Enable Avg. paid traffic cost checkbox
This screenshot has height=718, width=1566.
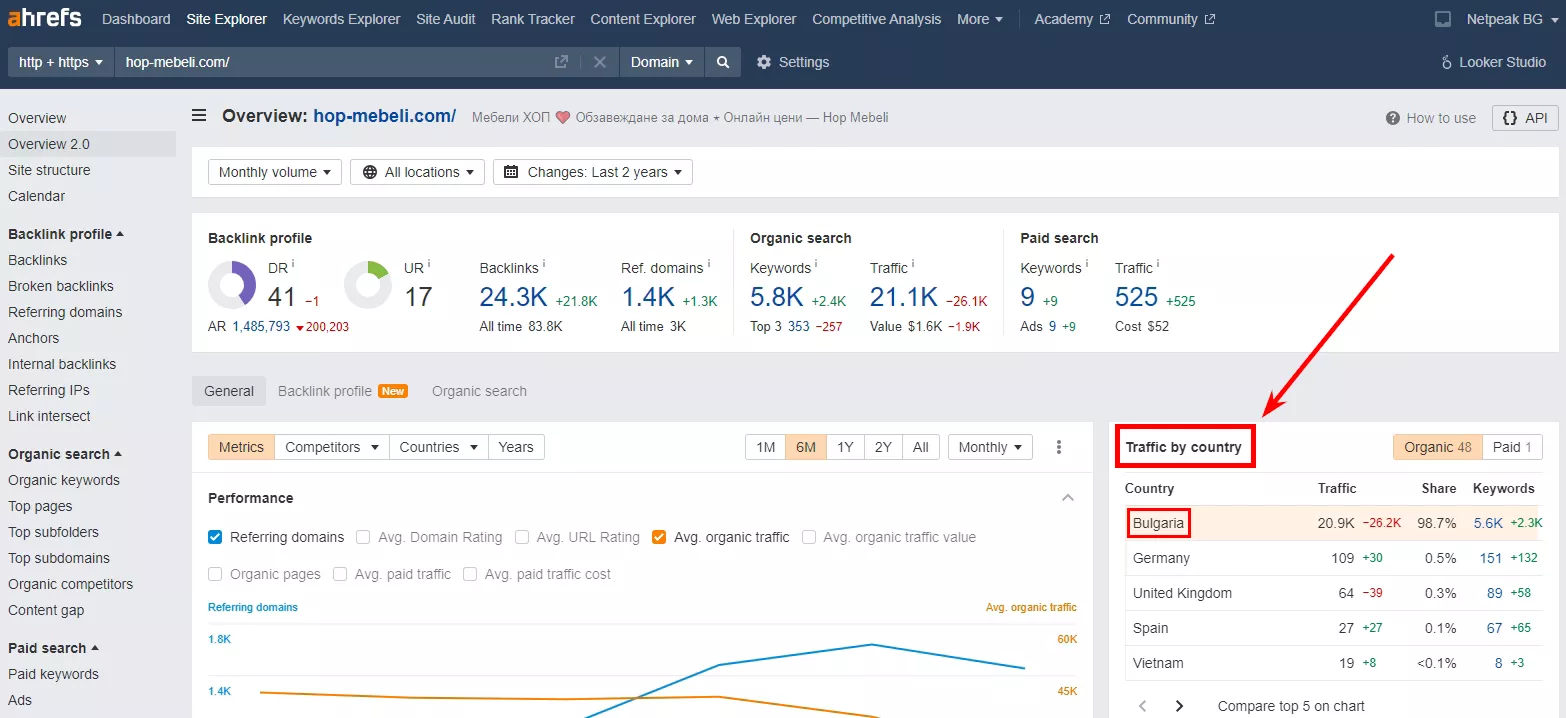tap(470, 574)
